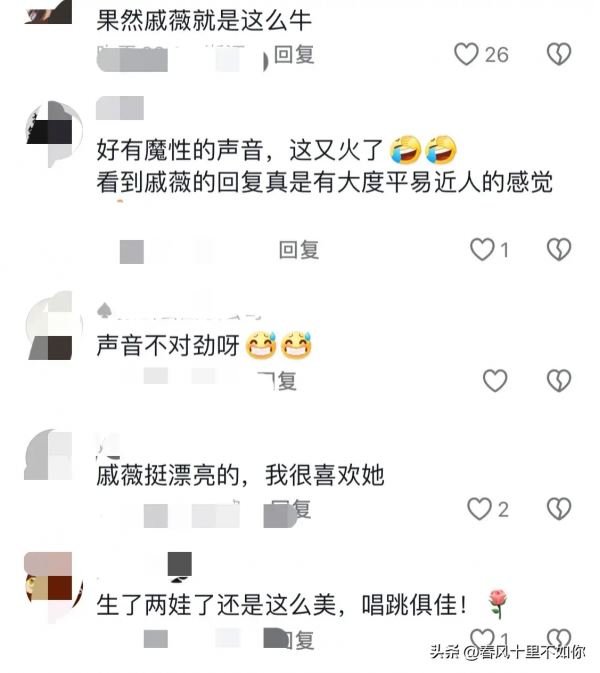Screen dimensions: 600x673
Task: Dislike the '生了两娃了还是这么美' comment
Action: coord(559,639)
